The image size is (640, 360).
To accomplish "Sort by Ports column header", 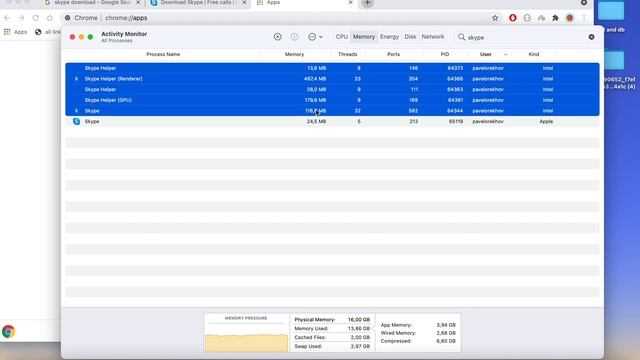I will pos(393,54).
